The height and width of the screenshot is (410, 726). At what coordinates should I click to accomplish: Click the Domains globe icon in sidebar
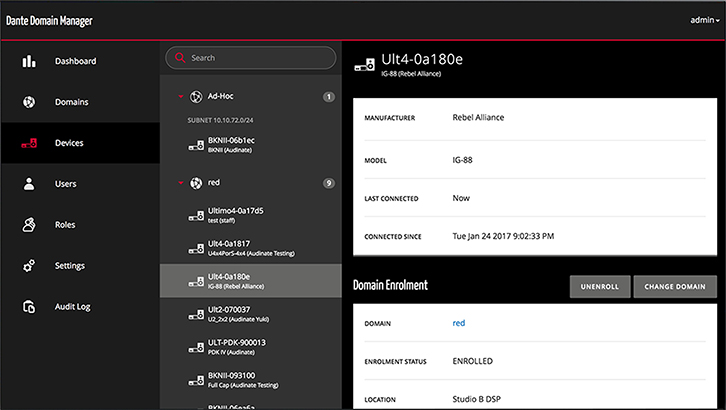click(x=29, y=102)
